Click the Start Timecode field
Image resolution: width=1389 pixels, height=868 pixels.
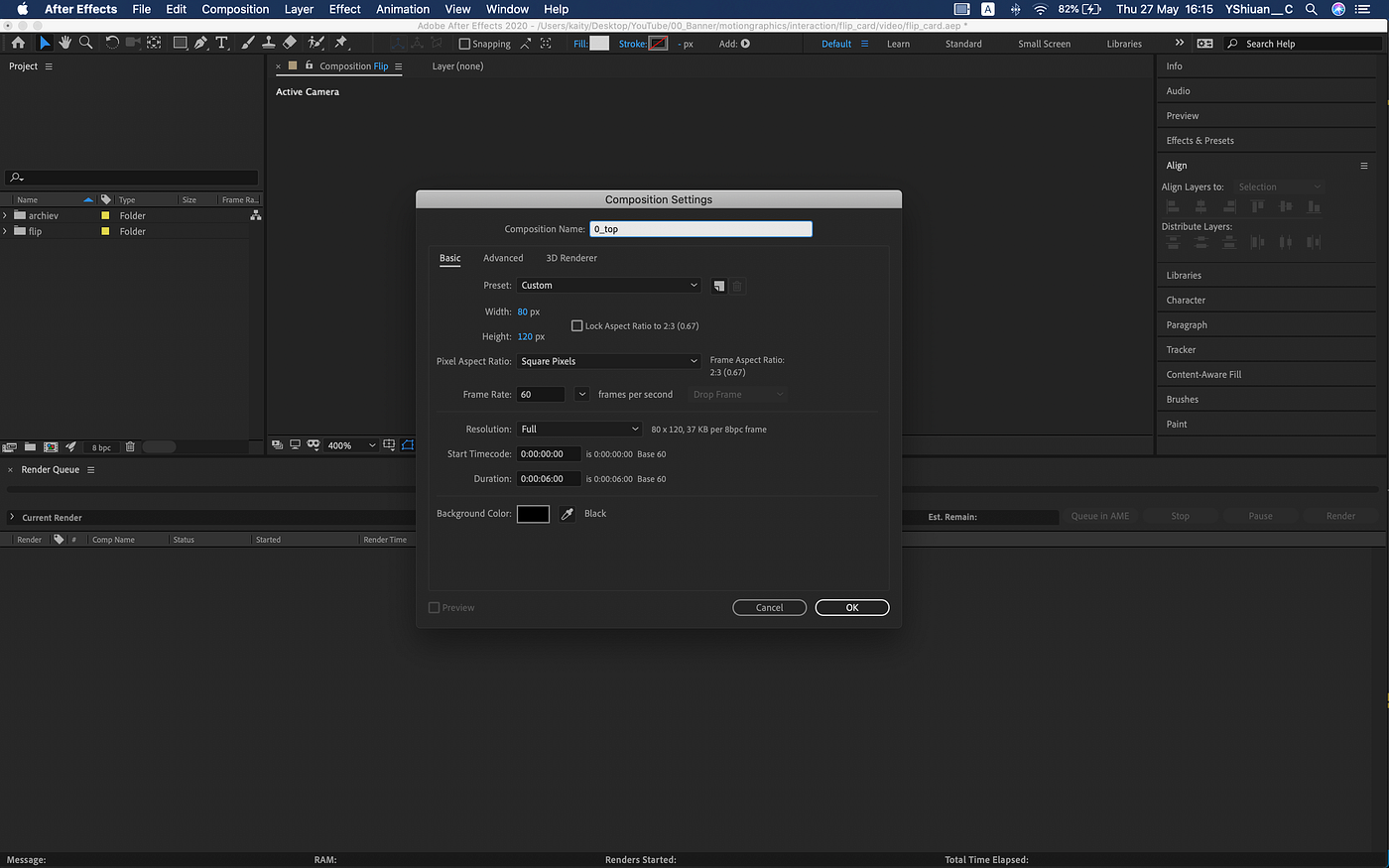[x=549, y=454]
